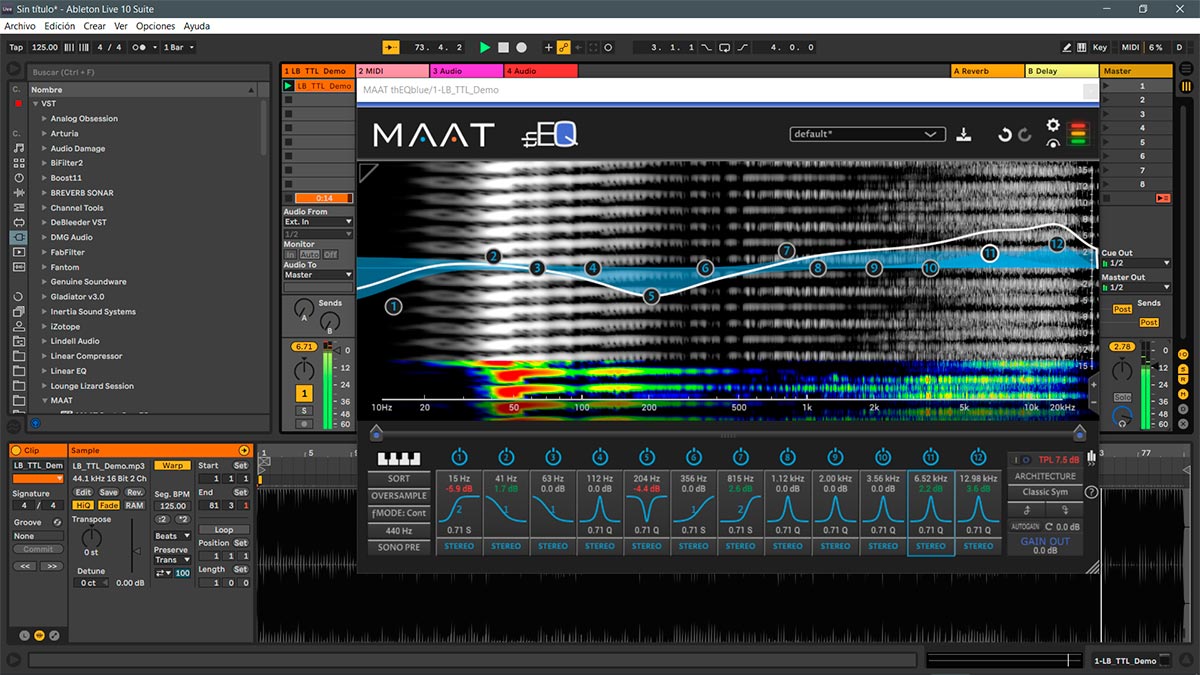Click the Transpose knob in clip view

(91, 538)
